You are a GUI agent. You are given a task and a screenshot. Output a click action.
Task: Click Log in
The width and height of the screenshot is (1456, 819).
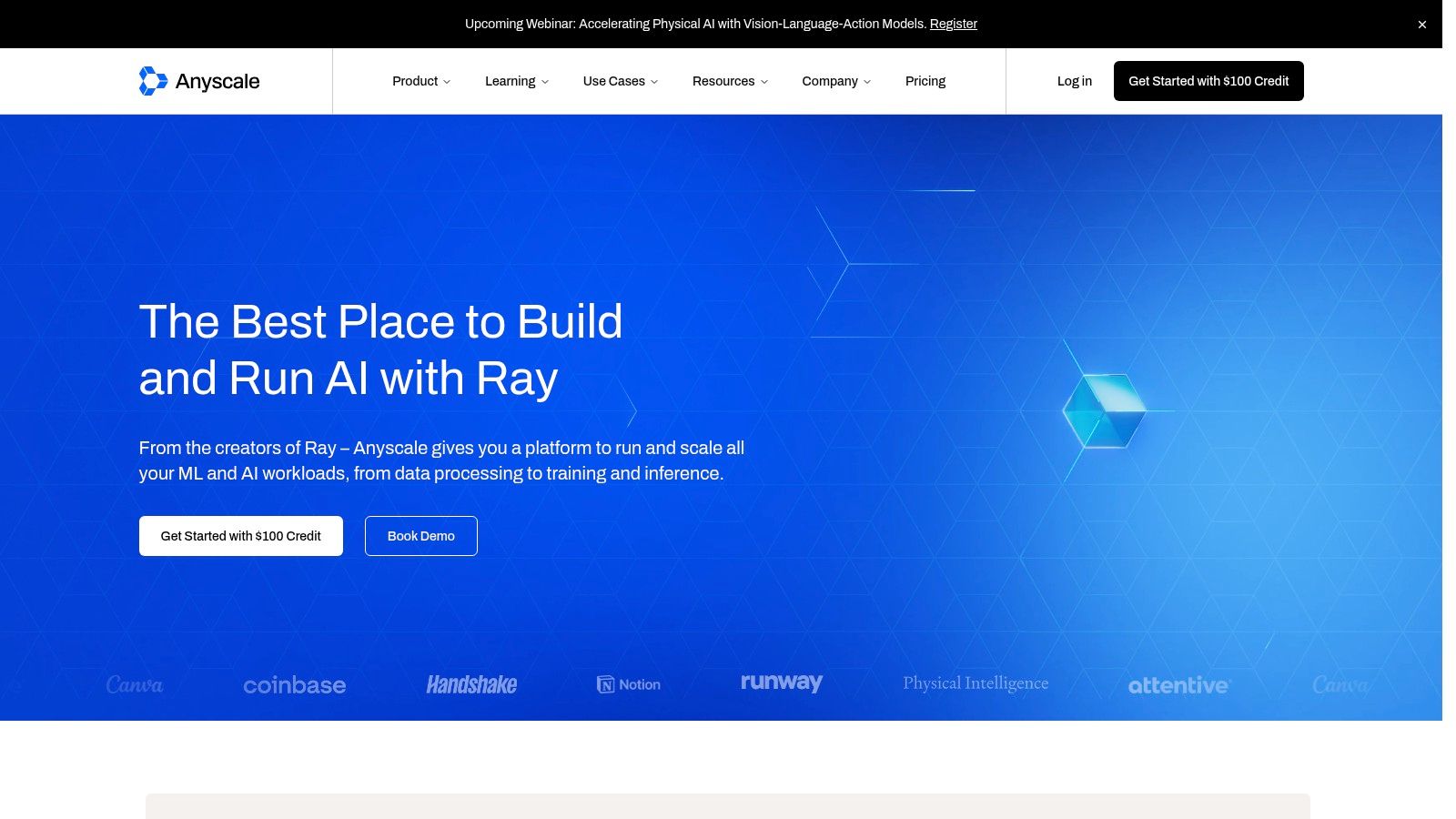coord(1074,81)
